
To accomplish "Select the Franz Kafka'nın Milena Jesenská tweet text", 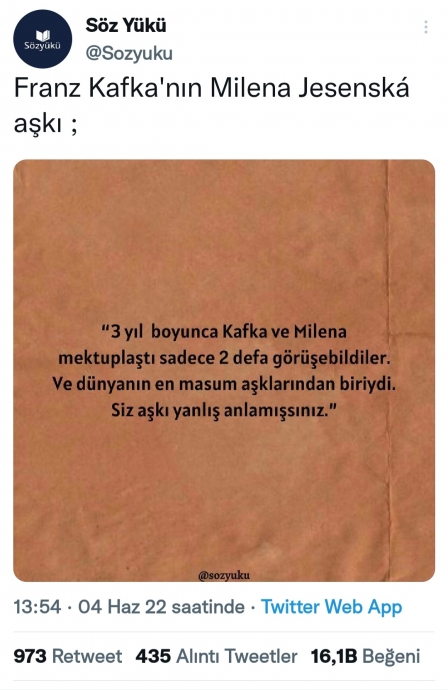I will (212, 106).
